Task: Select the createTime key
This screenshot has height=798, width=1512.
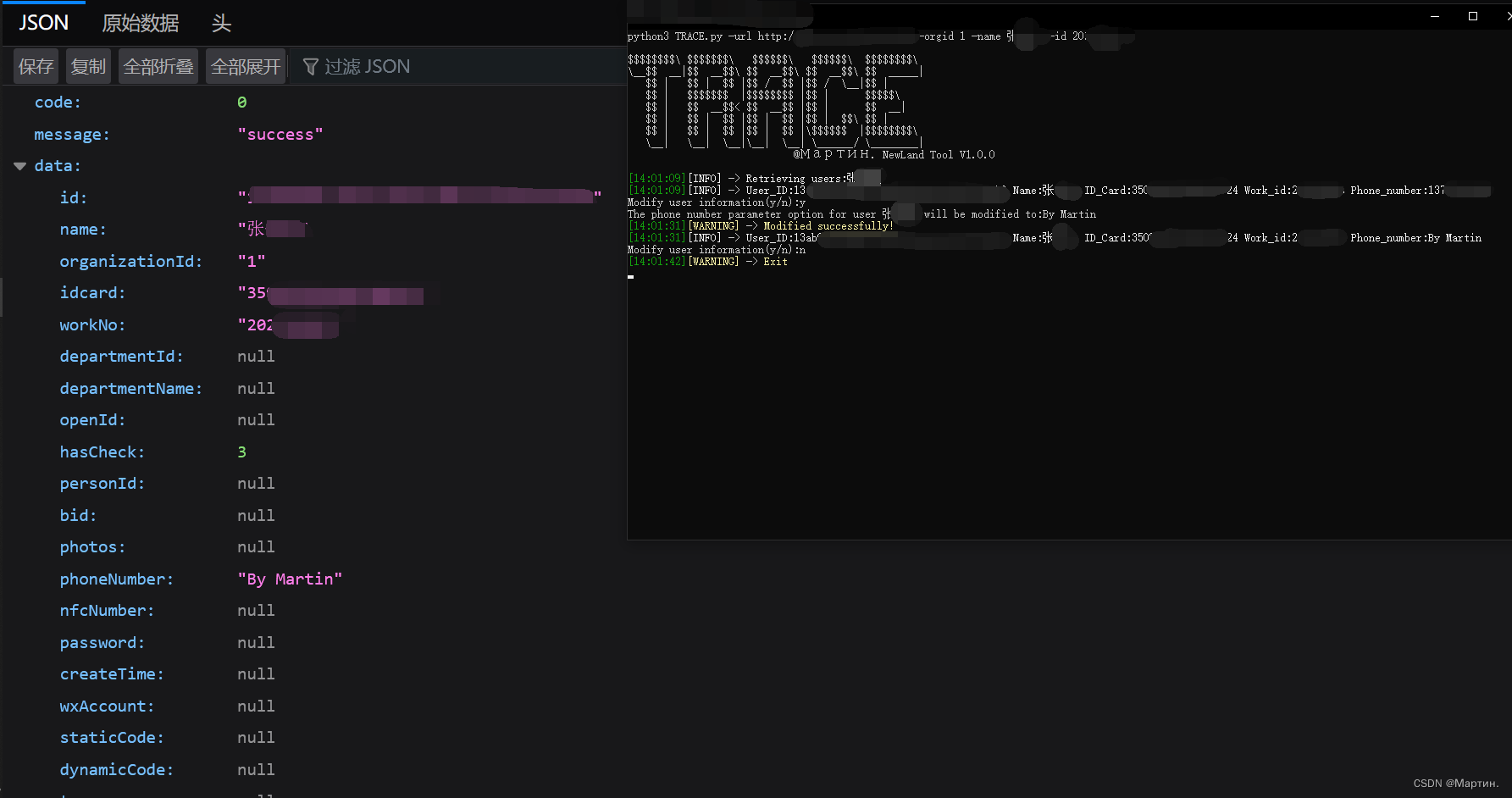Action: (112, 674)
